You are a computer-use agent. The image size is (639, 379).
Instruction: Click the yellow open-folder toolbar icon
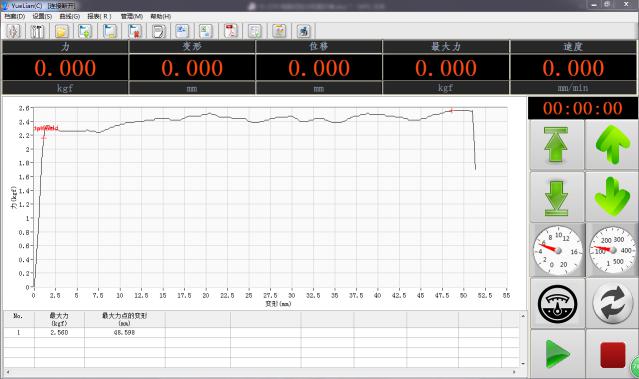62,31
